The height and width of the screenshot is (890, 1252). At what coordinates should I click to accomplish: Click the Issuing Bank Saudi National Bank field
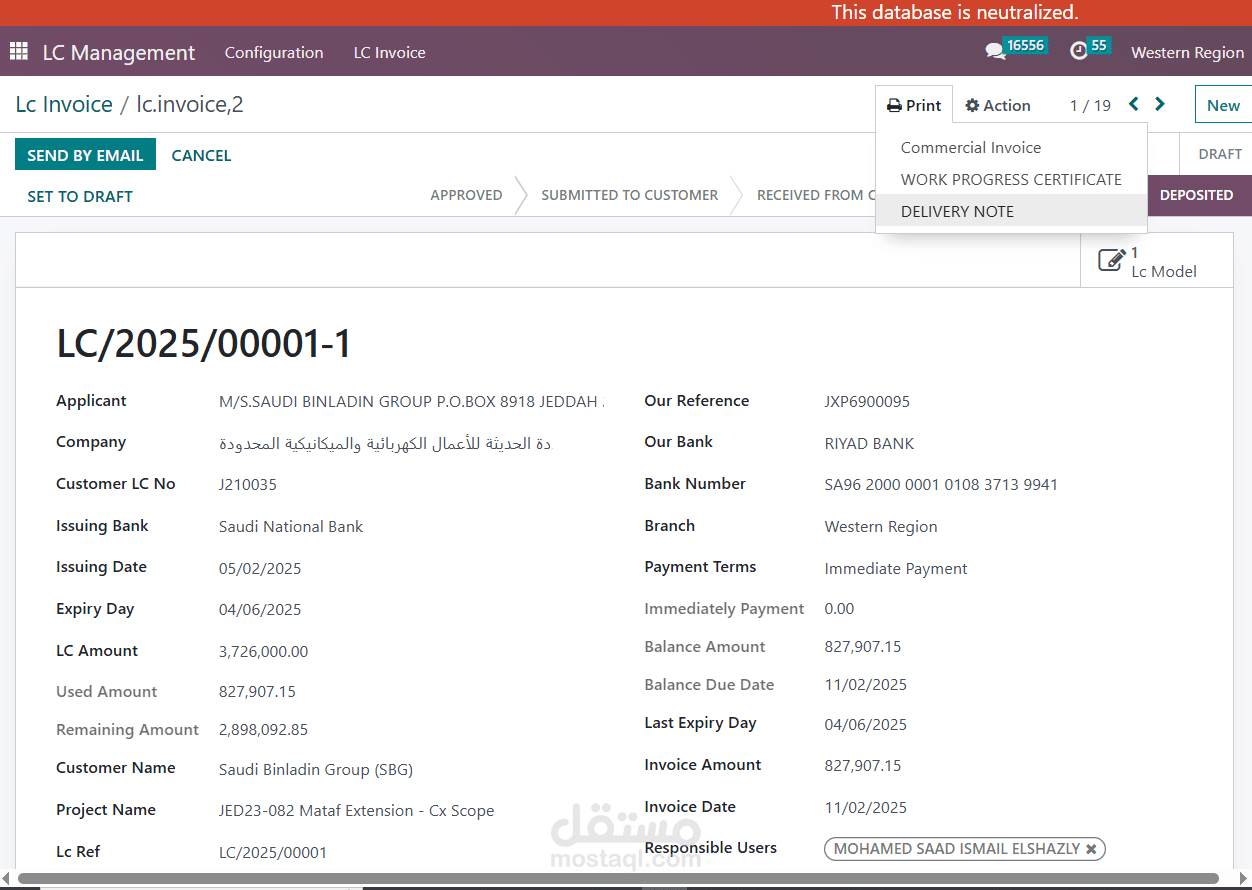(x=291, y=526)
